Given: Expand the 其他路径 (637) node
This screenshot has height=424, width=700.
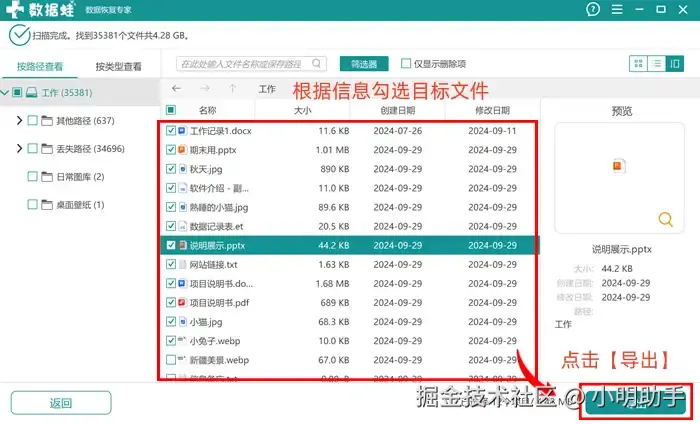Looking at the screenshot, I should click(19, 121).
